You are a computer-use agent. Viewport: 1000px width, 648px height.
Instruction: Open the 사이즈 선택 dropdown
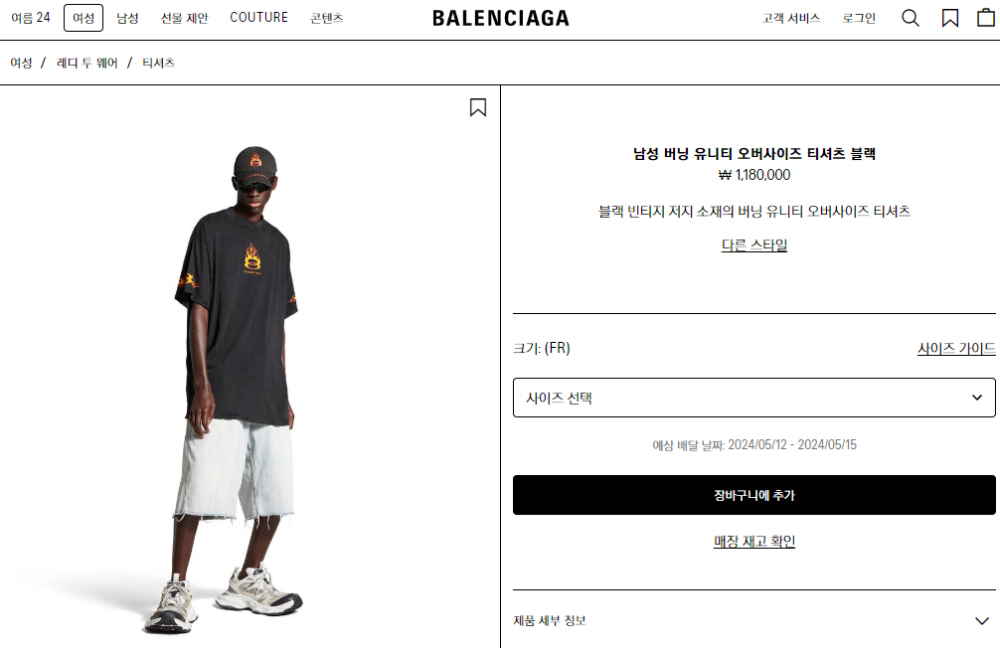pyautogui.click(x=754, y=397)
